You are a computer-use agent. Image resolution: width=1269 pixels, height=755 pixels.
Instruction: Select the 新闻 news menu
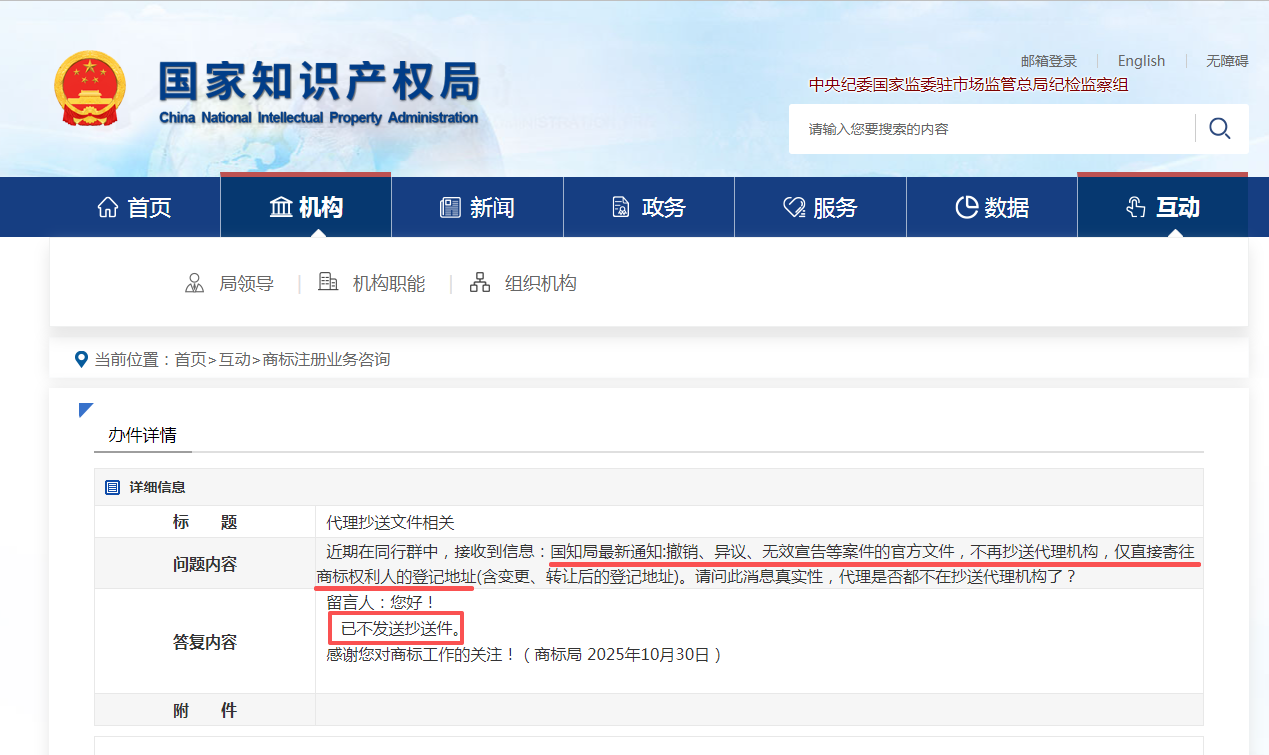click(x=477, y=208)
